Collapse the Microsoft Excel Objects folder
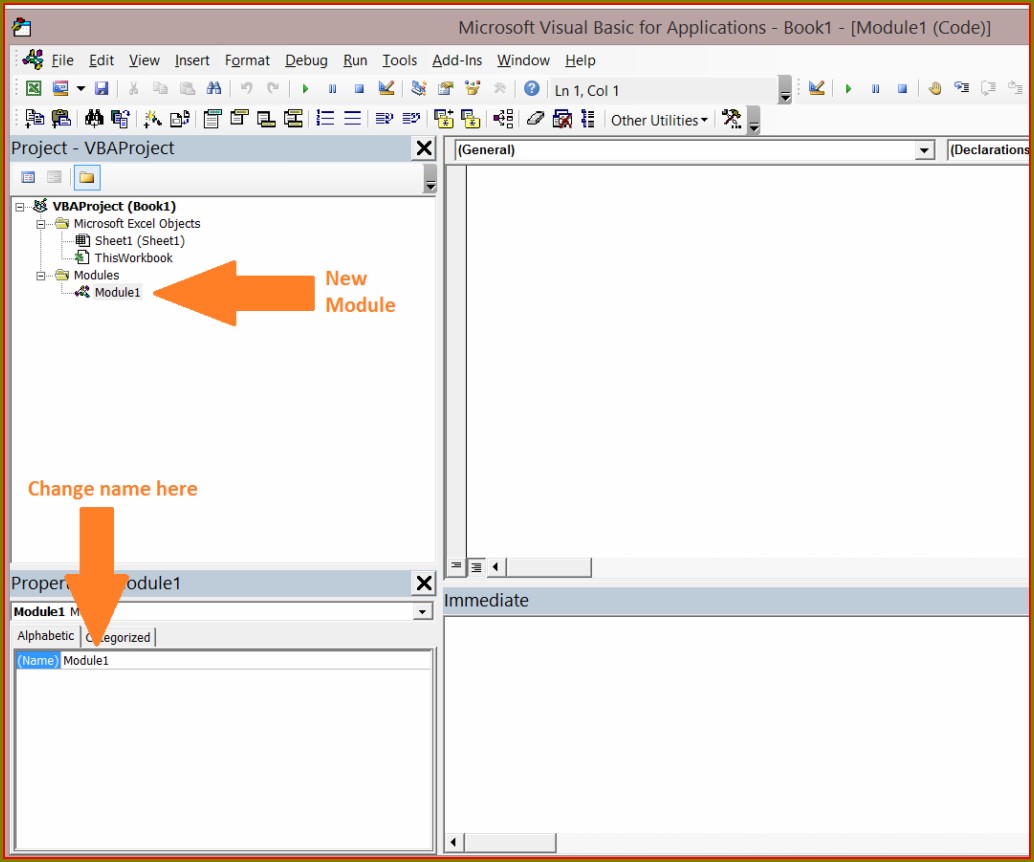1034x862 pixels. tap(41, 224)
